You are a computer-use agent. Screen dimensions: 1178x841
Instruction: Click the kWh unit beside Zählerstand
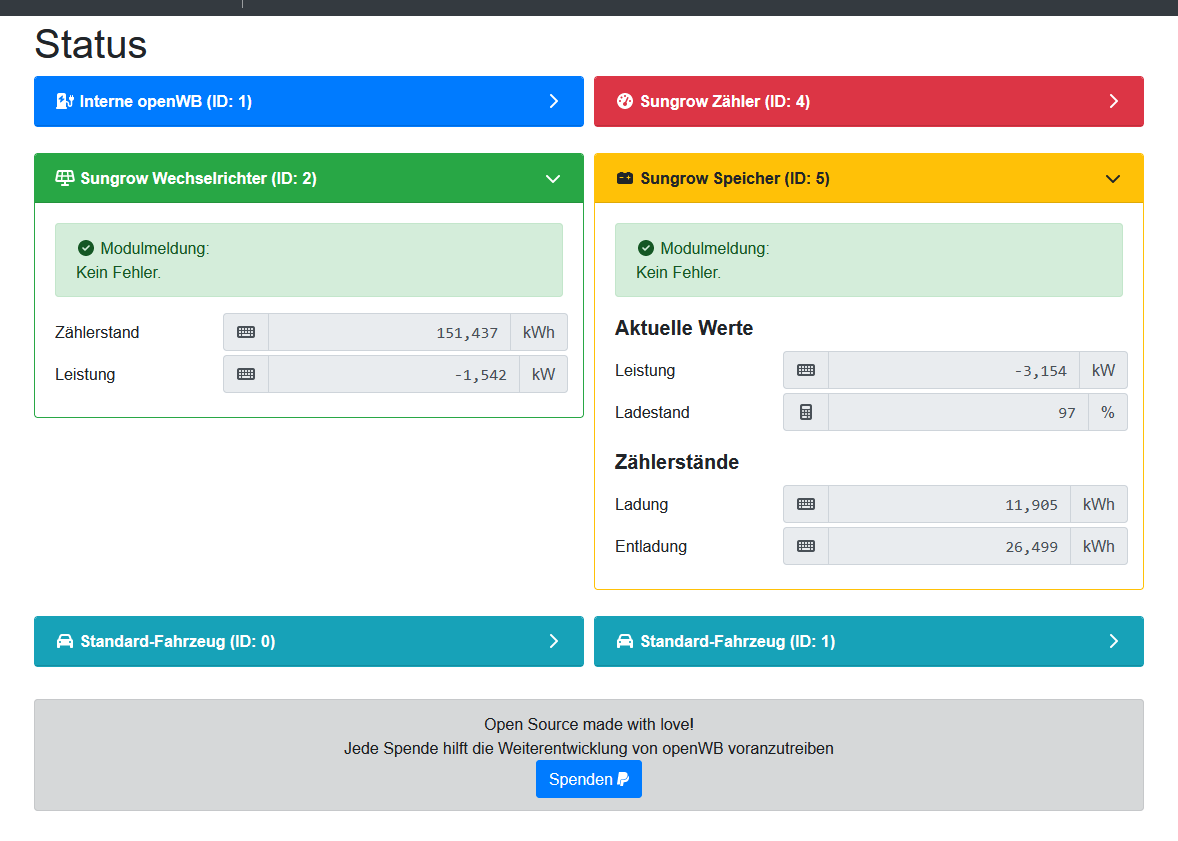pyautogui.click(x=539, y=332)
